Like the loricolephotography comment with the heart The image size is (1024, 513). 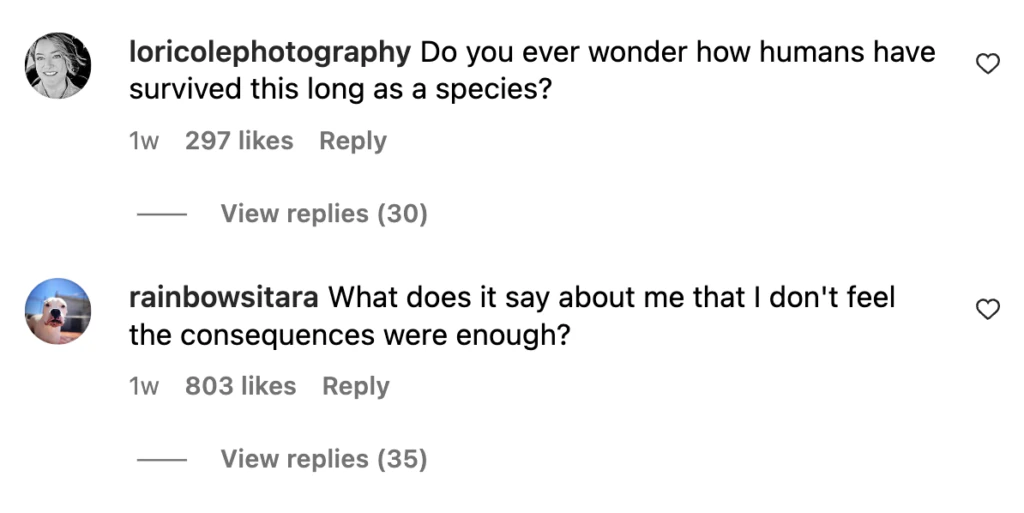(x=987, y=65)
